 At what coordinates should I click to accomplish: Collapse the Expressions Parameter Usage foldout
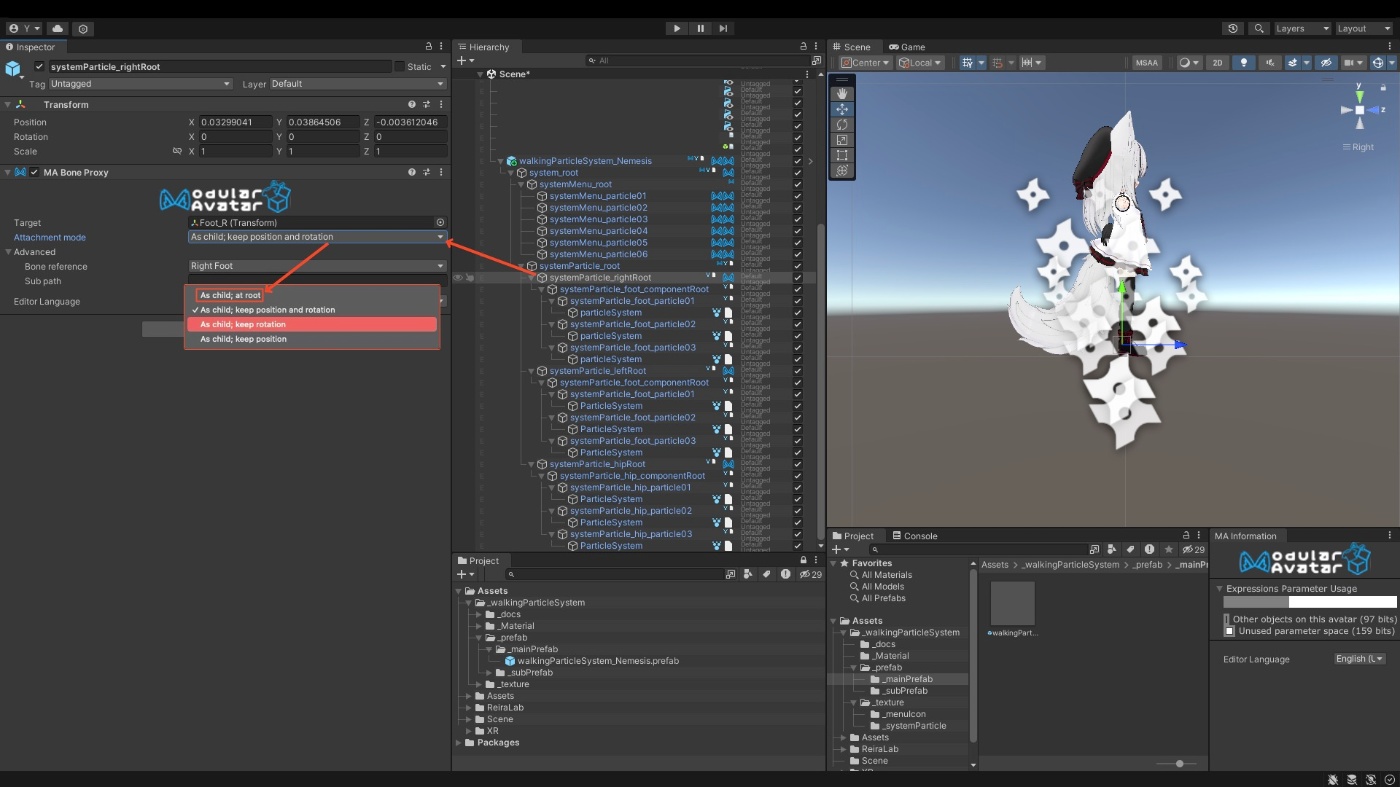pos(1220,589)
